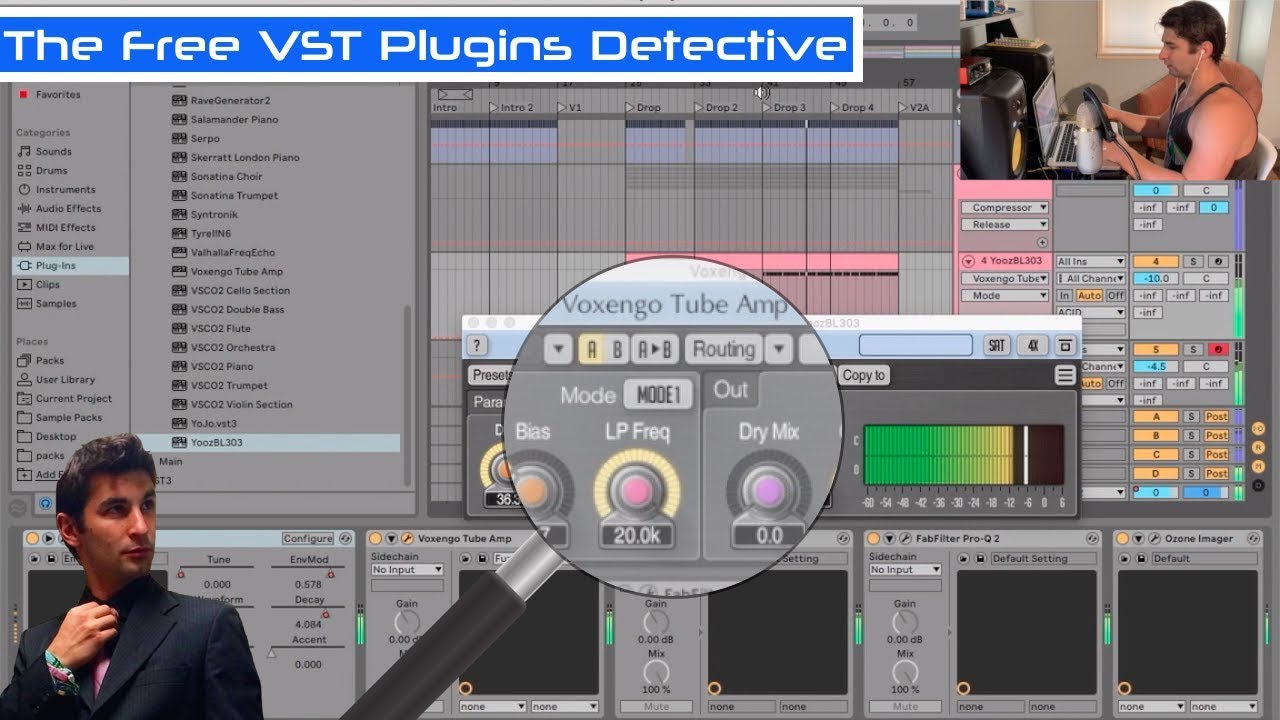Click the Voxengo help question mark button
The height and width of the screenshot is (720, 1280).
pos(478,346)
